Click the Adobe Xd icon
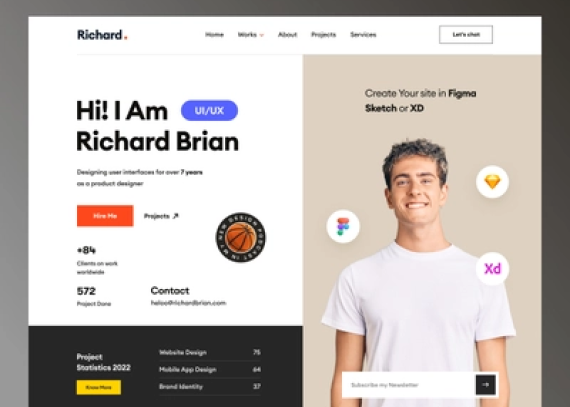This screenshot has height=407, width=570. [x=492, y=269]
